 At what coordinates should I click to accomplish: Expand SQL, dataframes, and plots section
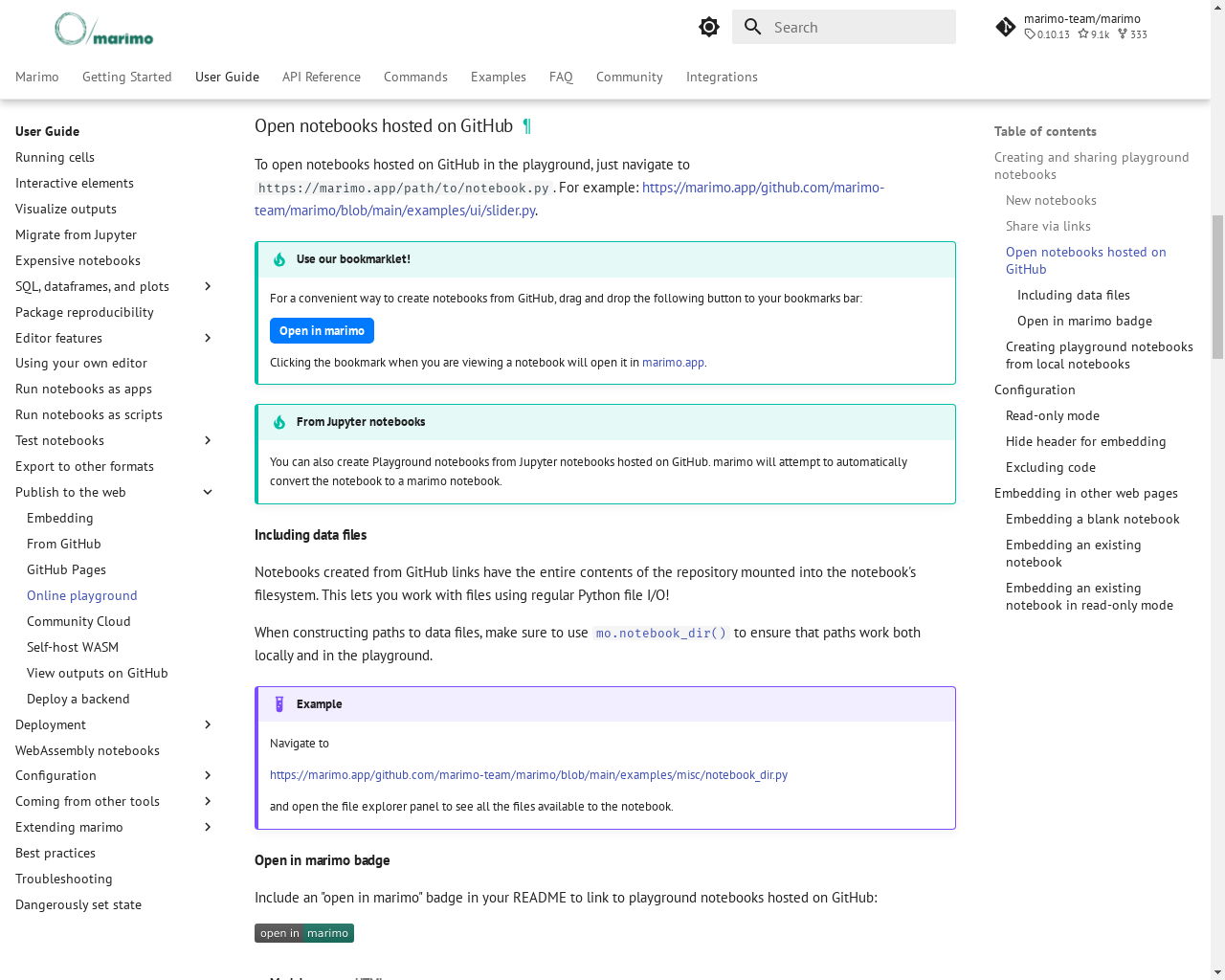[x=208, y=286]
